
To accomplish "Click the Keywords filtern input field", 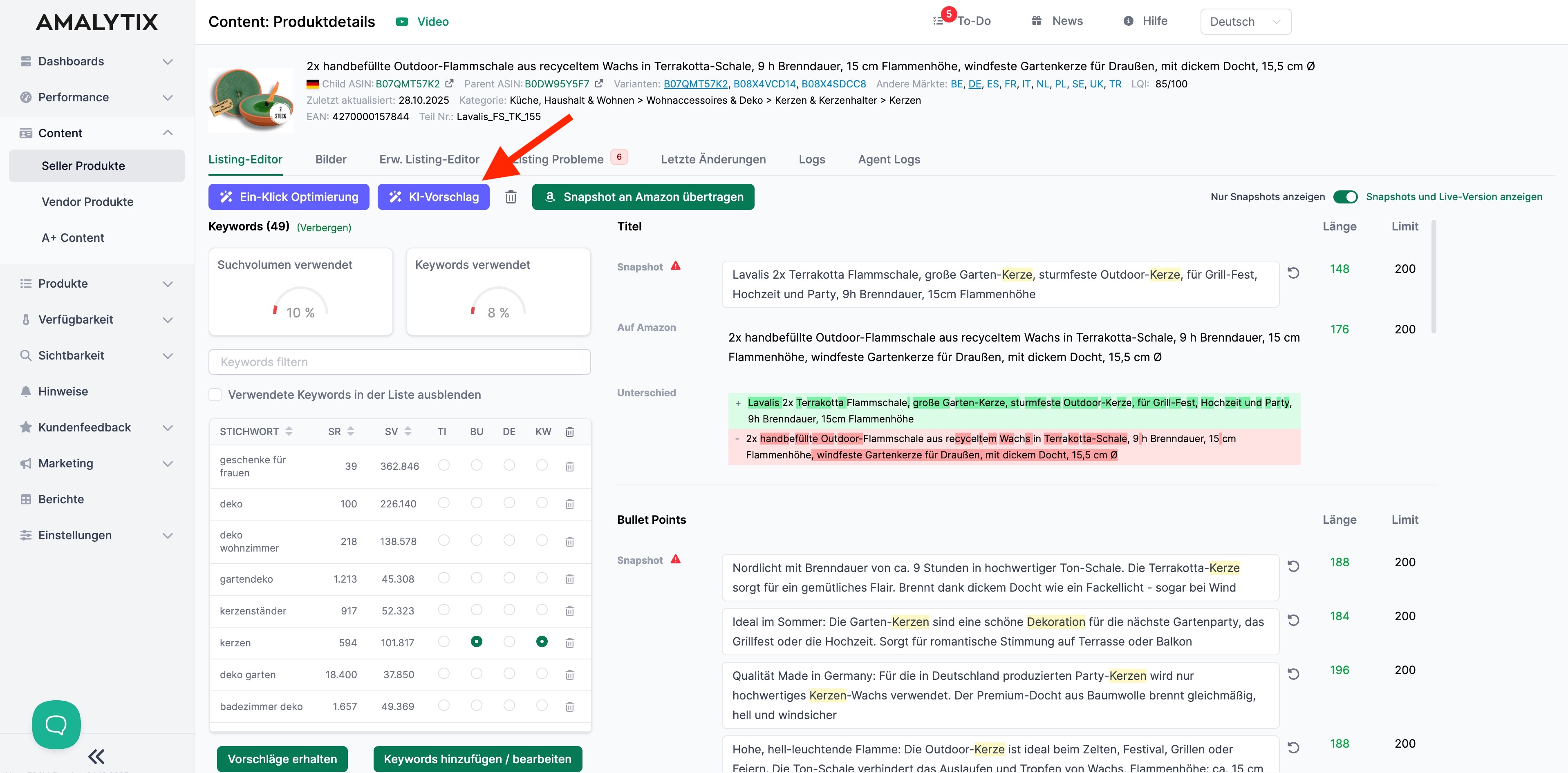I will pos(399,362).
